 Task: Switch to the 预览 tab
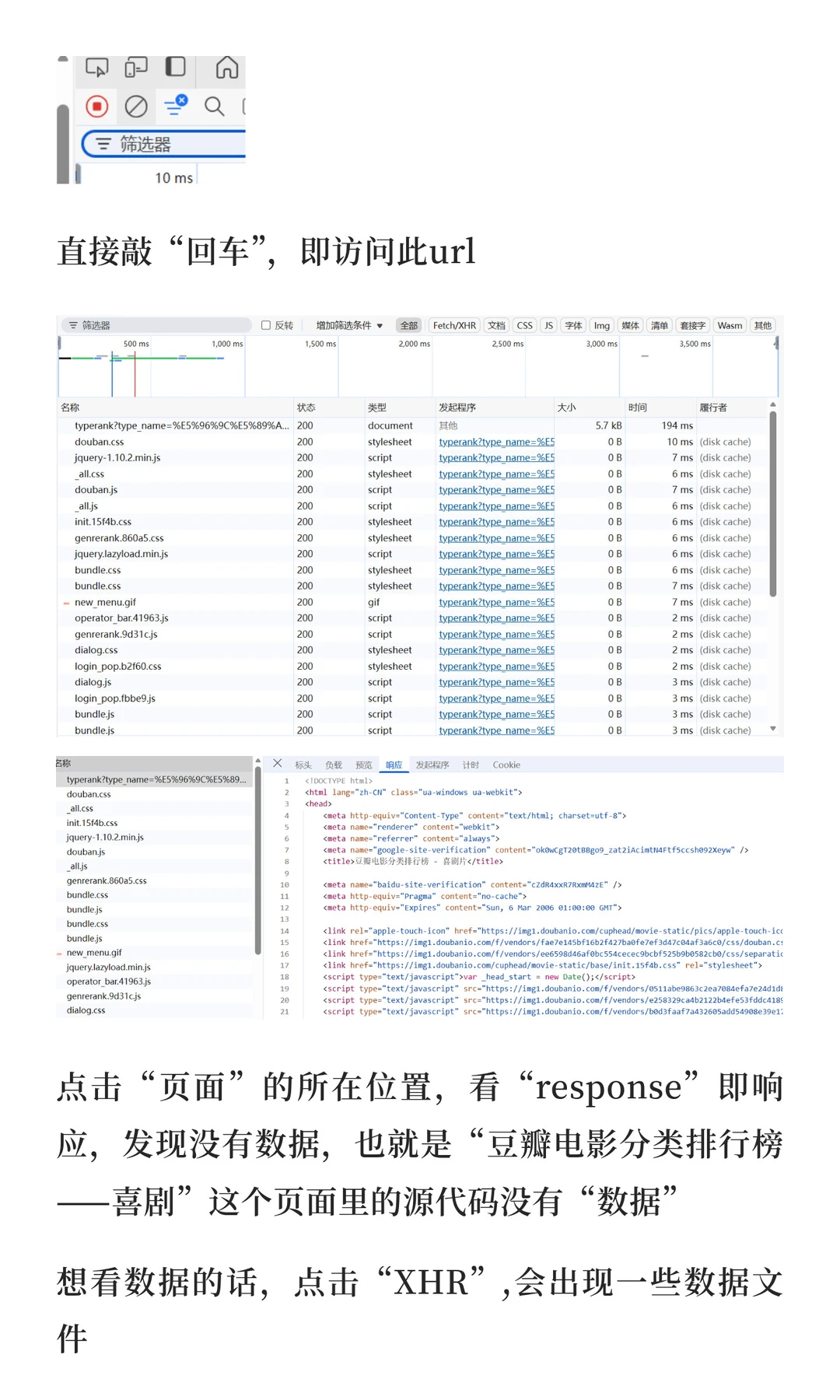[x=364, y=765]
